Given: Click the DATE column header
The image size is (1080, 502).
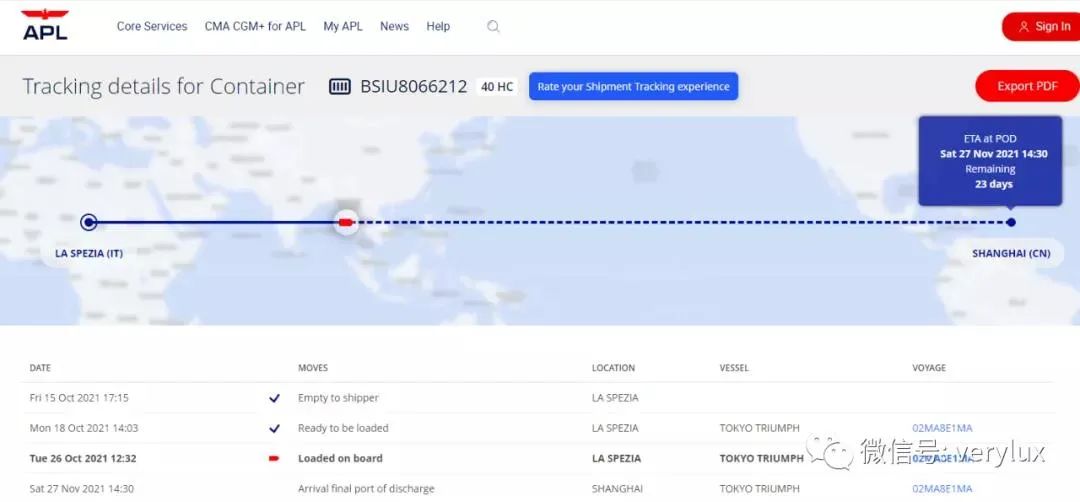Looking at the screenshot, I should (x=40, y=368).
